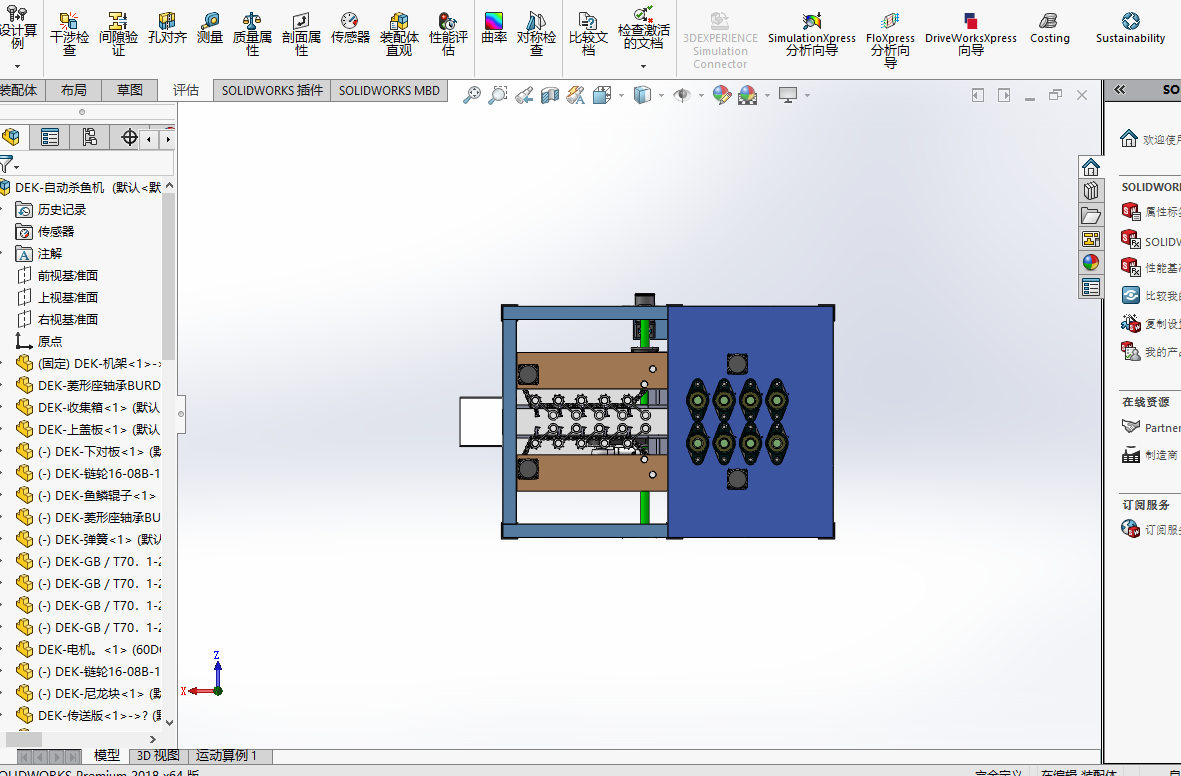This screenshot has height=776, width=1181.
Task: Open Design Library in task pane
Action: point(1091,191)
